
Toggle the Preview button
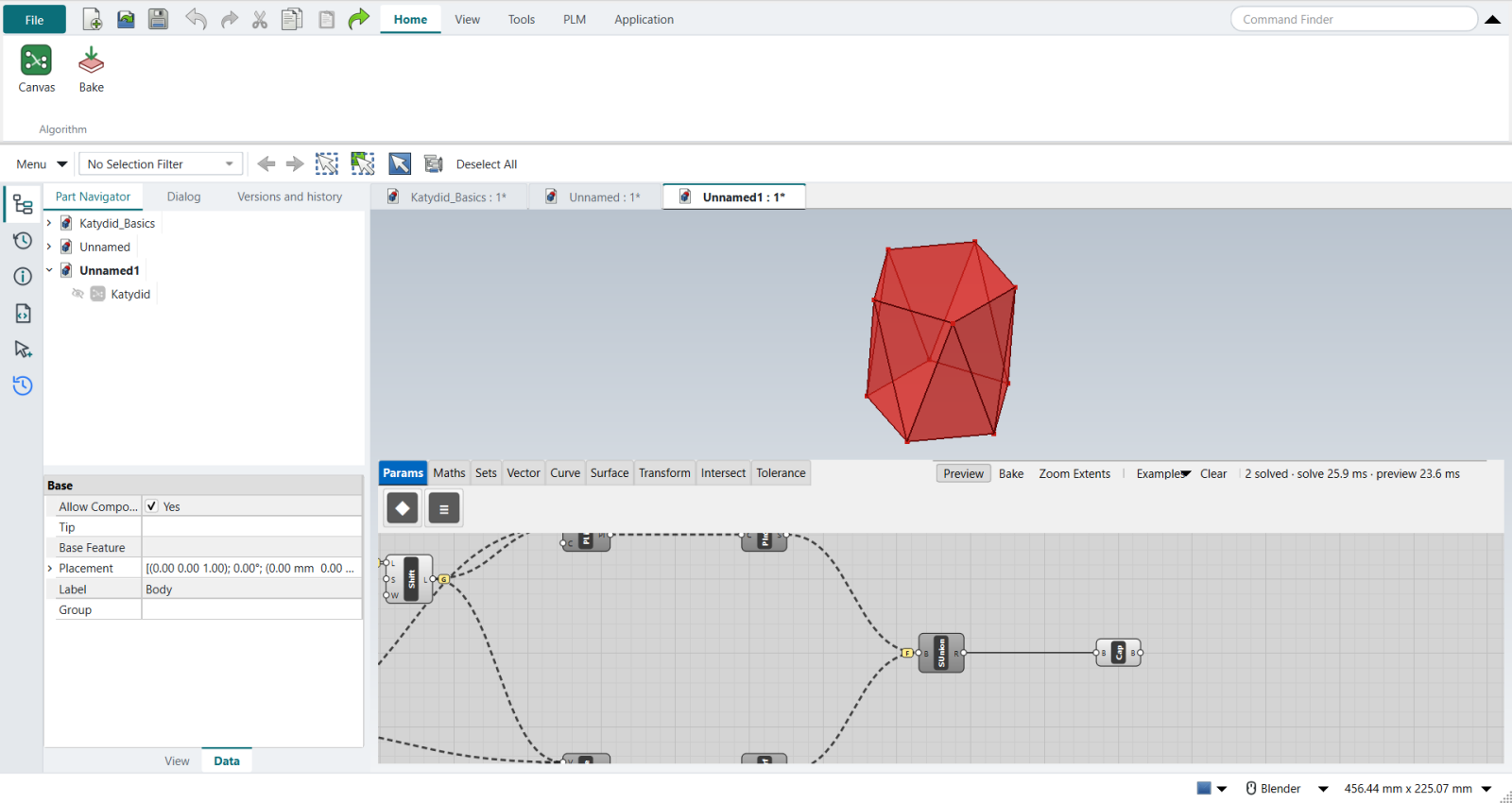coord(963,473)
